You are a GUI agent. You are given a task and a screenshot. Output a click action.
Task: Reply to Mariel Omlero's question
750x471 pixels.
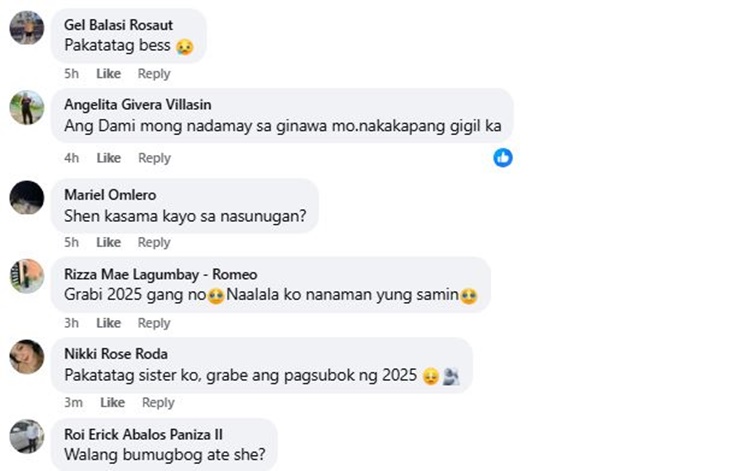[x=154, y=242]
